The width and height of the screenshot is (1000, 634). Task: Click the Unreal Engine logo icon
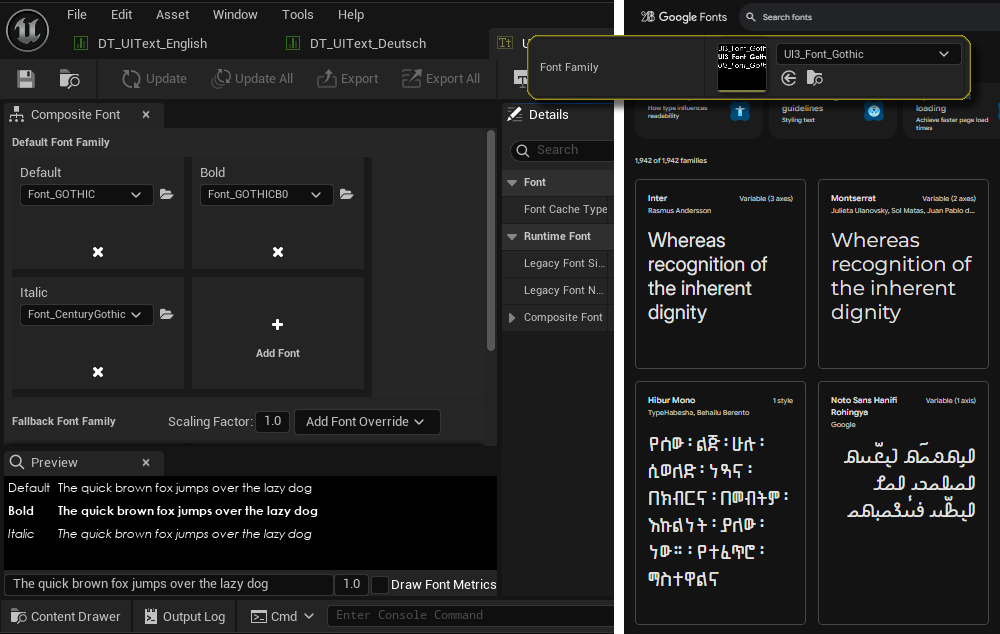coord(27,30)
